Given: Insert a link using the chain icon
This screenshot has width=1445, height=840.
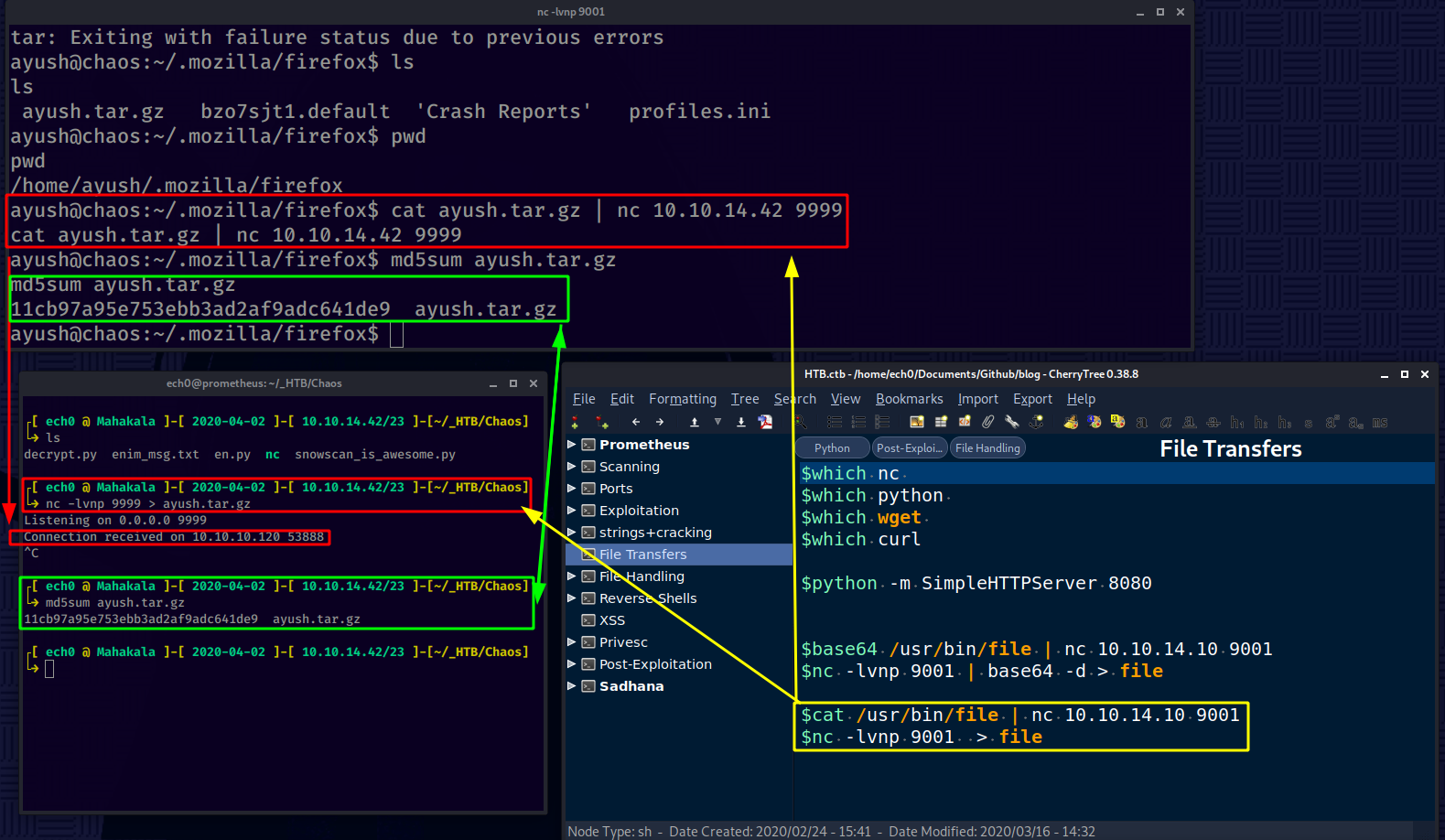Looking at the screenshot, I should click(1012, 422).
